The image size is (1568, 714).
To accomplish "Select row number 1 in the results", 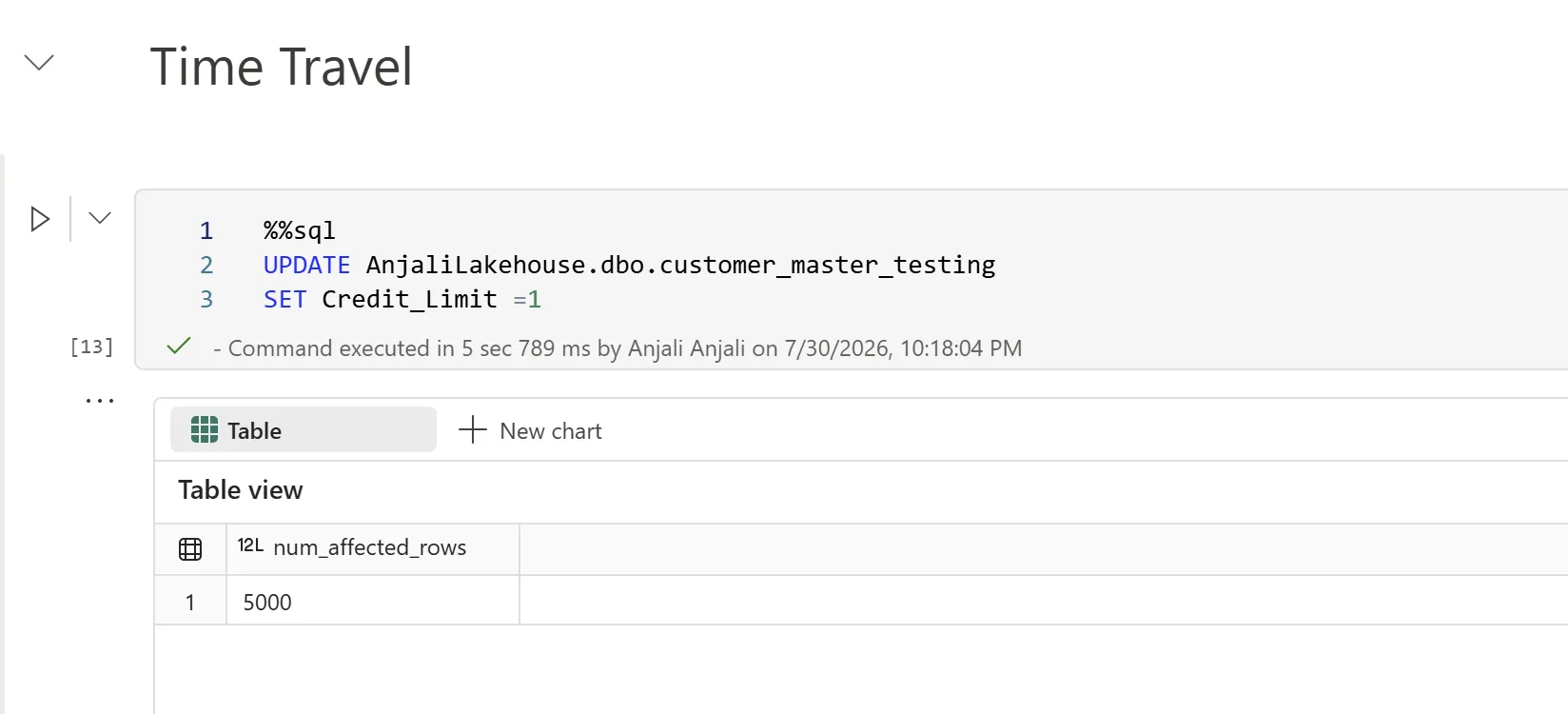I will (190, 602).
